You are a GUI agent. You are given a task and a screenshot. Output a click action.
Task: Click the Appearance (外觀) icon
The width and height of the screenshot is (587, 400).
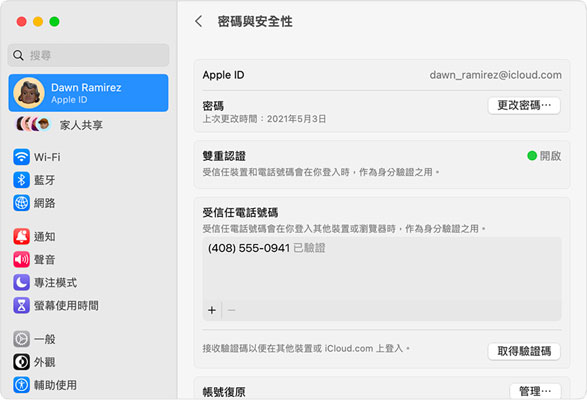click(x=21, y=362)
